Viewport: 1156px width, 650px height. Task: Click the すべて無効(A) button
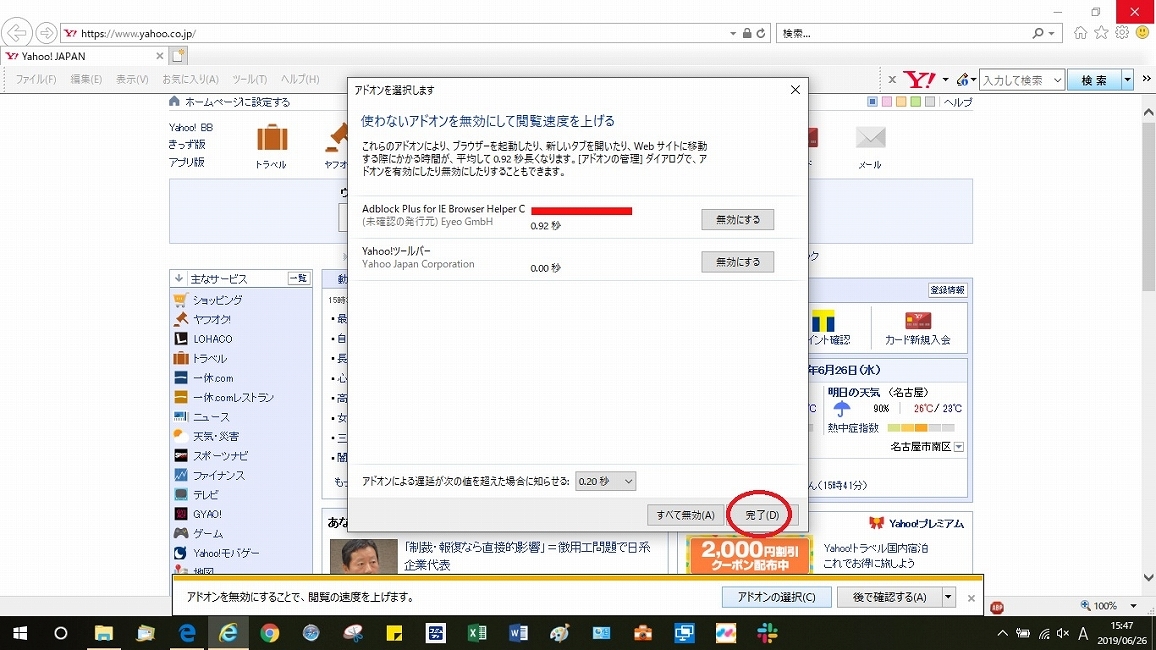(x=685, y=515)
